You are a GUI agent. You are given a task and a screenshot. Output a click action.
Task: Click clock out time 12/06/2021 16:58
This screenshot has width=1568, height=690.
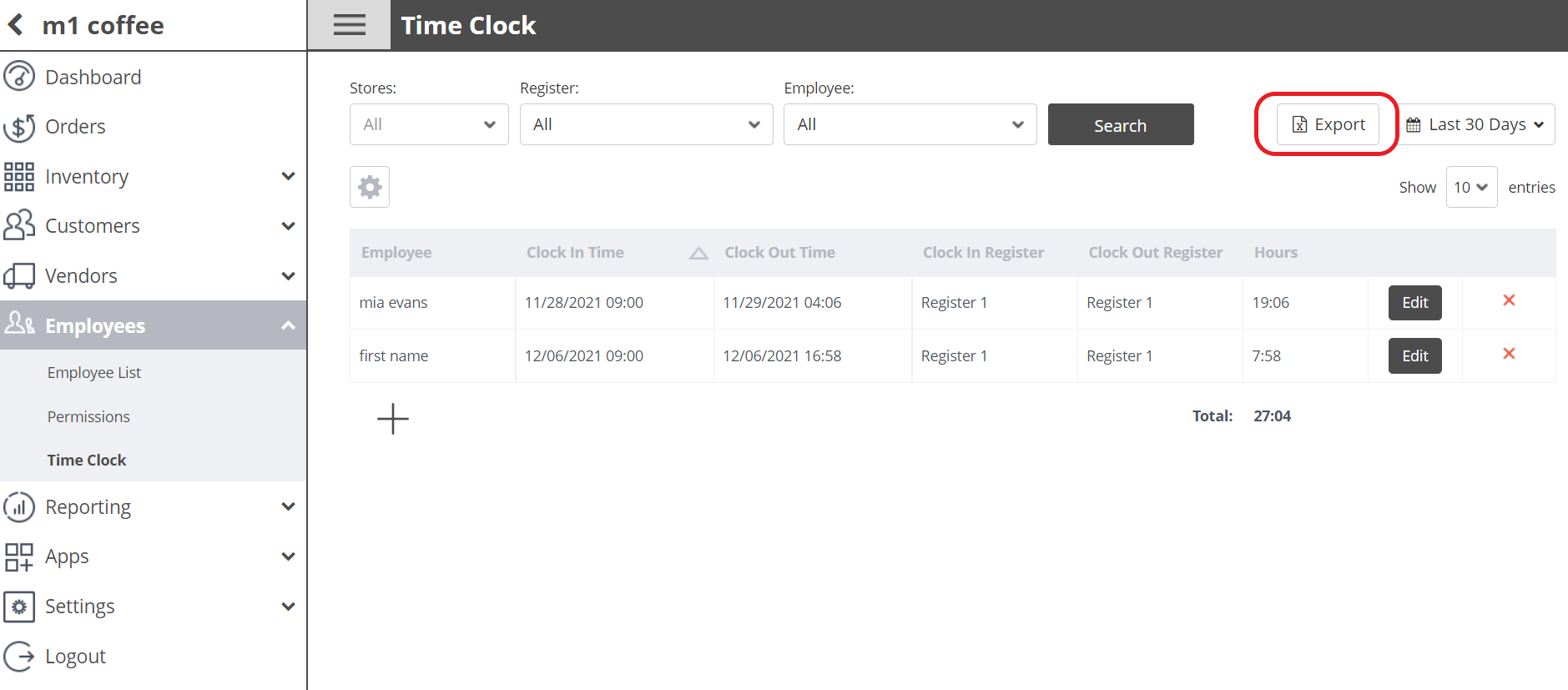[782, 355]
